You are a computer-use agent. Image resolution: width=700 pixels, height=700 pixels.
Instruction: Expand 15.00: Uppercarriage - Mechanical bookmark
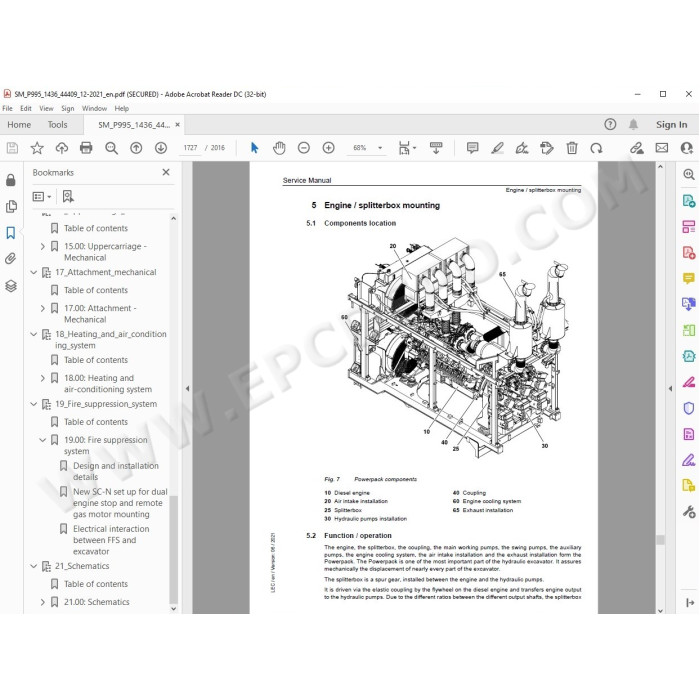pyautogui.click(x=42, y=246)
